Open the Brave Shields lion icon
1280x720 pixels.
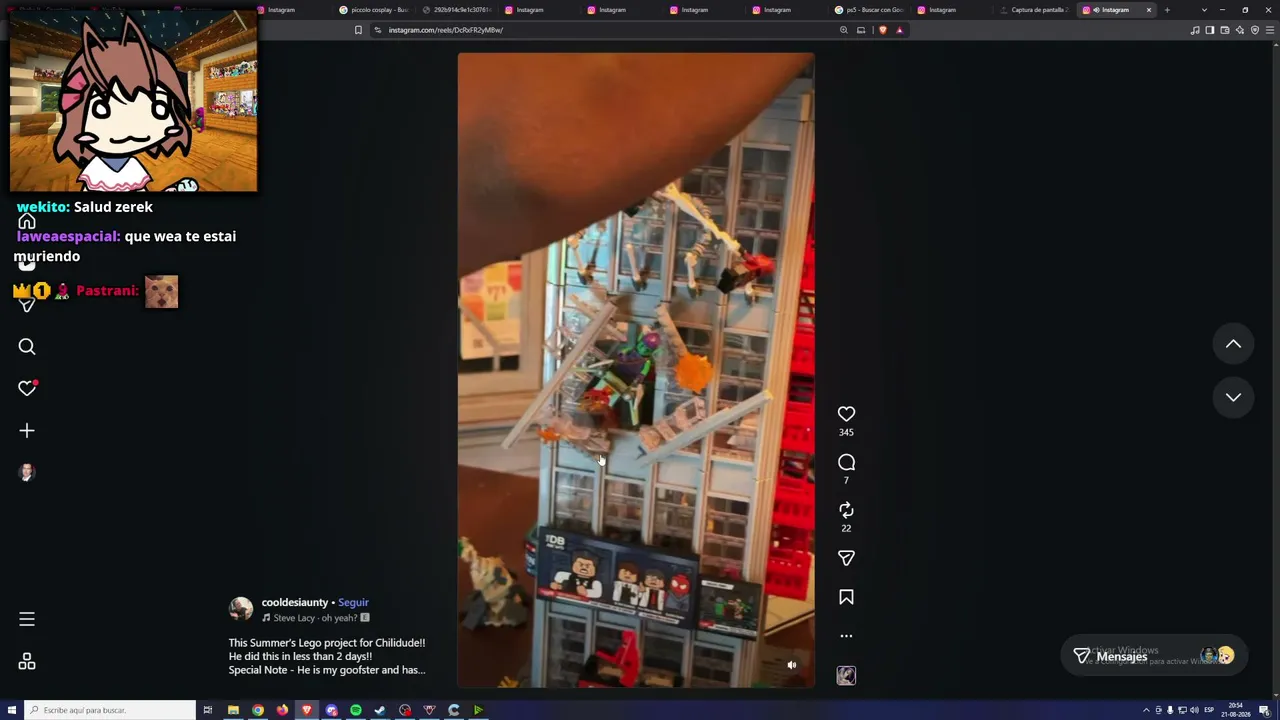click(882, 30)
